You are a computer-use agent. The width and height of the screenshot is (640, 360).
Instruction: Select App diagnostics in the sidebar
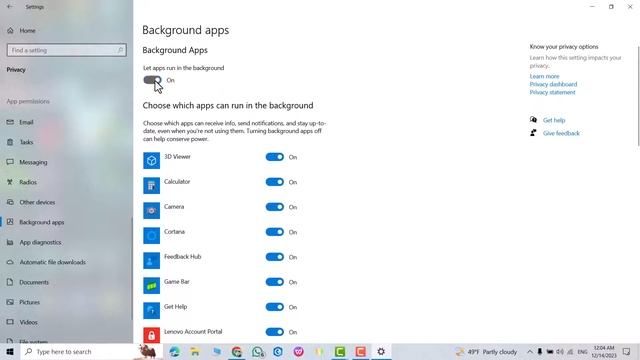[x=66, y=242]
